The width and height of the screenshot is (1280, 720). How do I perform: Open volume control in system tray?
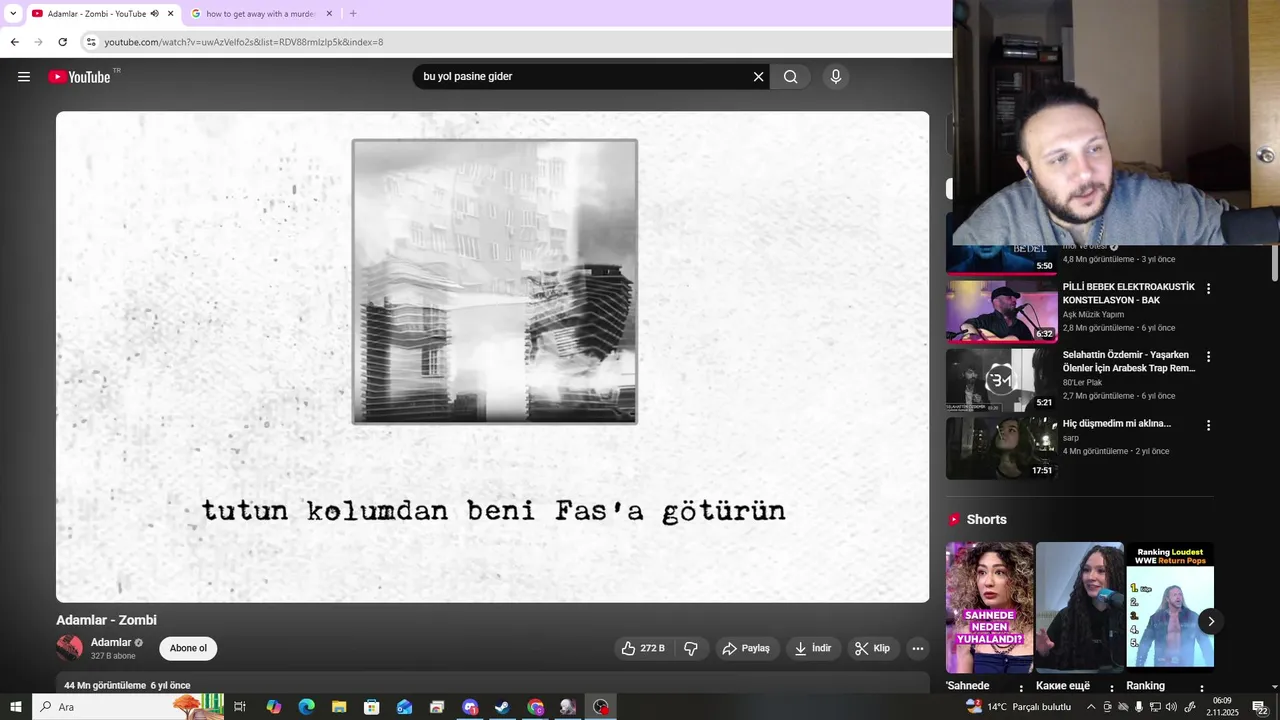pyautogui.click(x=1171, y=707)
